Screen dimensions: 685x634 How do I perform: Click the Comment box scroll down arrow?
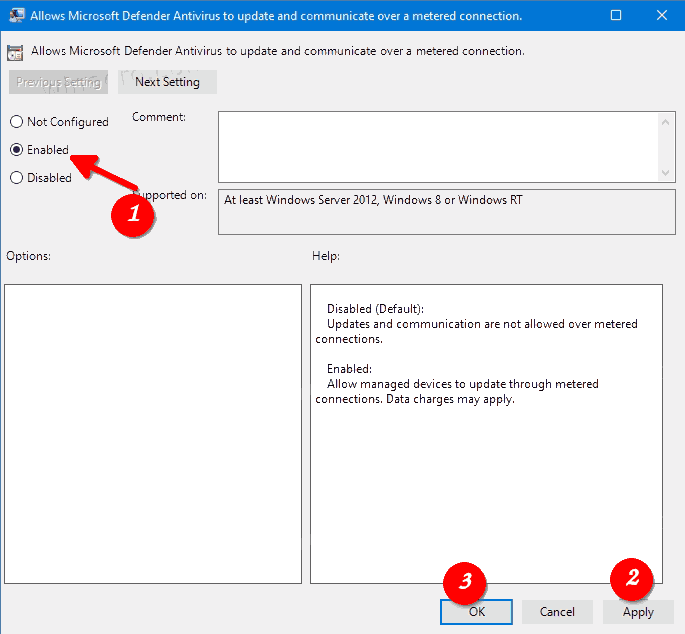click(x=665, y=173)
